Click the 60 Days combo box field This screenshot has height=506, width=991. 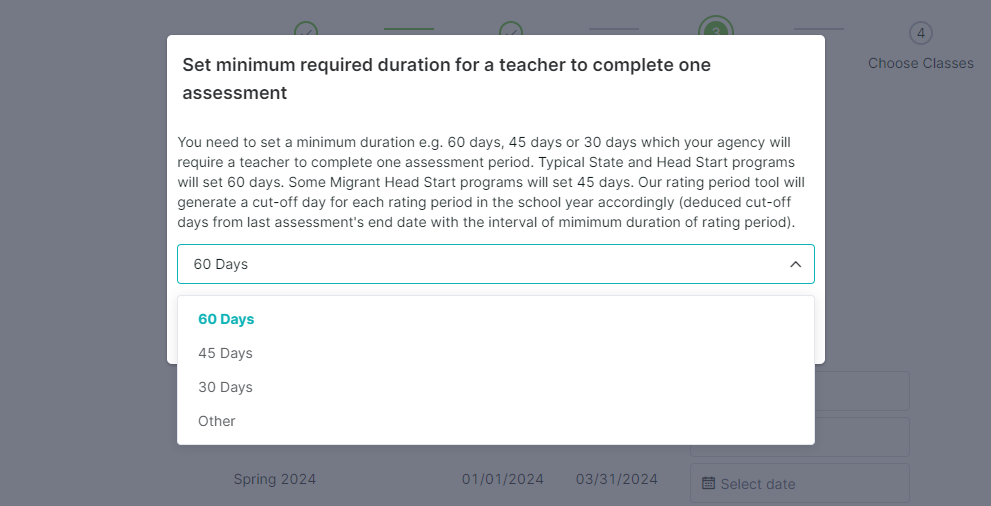click(x=496, y=264)
